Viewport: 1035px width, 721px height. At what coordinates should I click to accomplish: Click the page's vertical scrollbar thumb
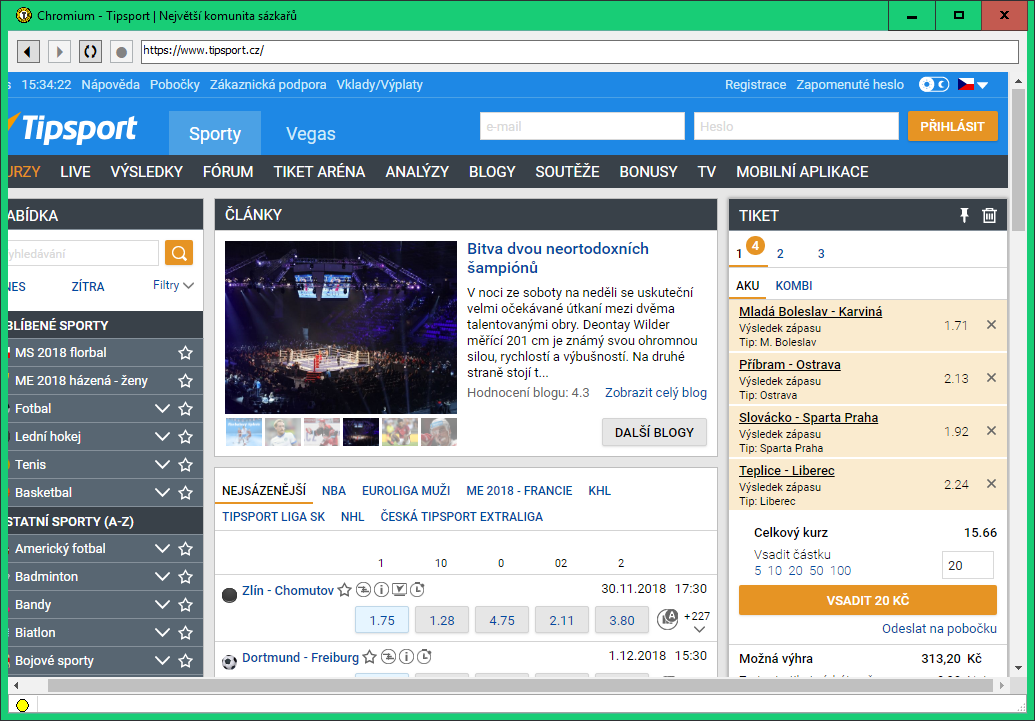[1017, 158]
